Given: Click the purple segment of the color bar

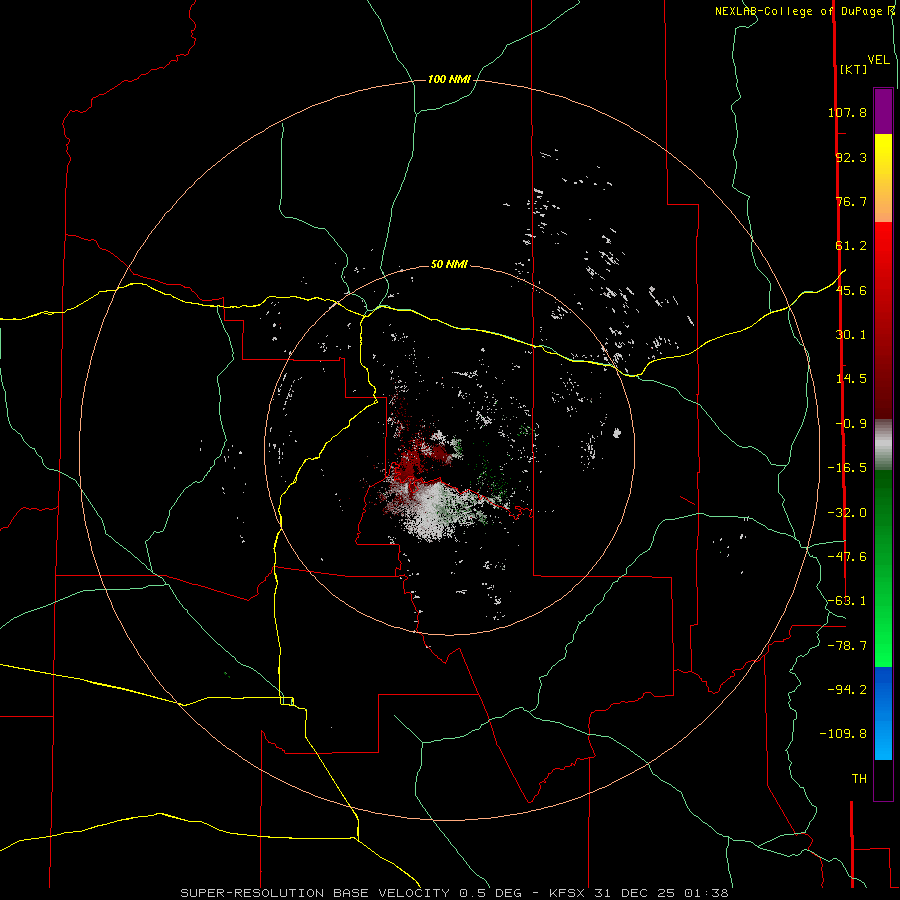Looking at the screenshot, I should coord(883,111).
